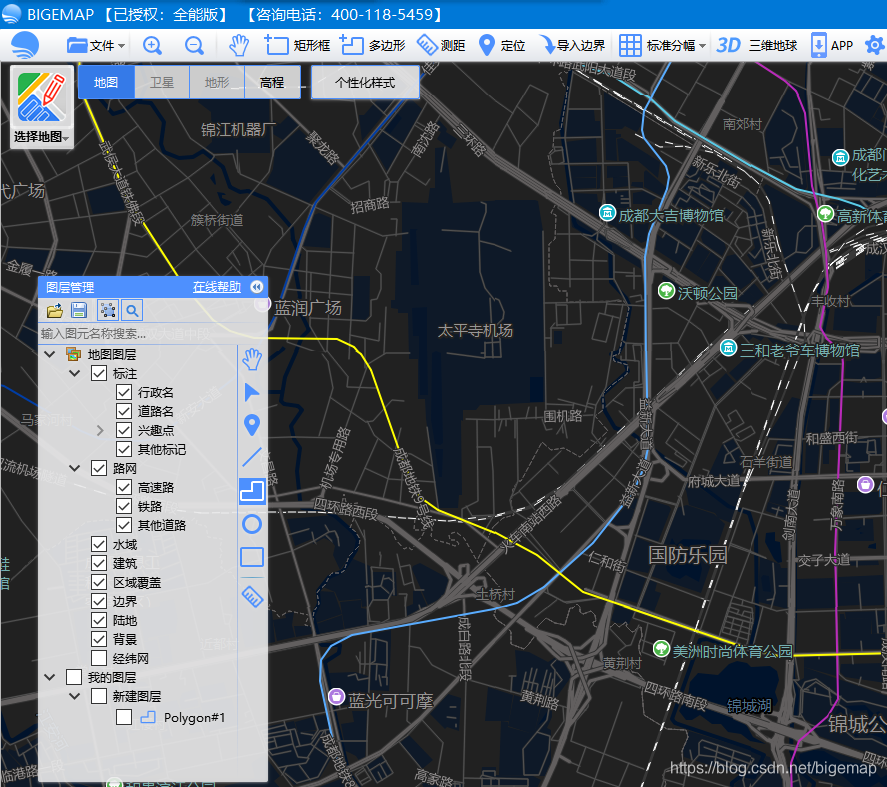Toggle the 建筑 buildings checkbox
887x787 pixels.
(x=99, y=564)
